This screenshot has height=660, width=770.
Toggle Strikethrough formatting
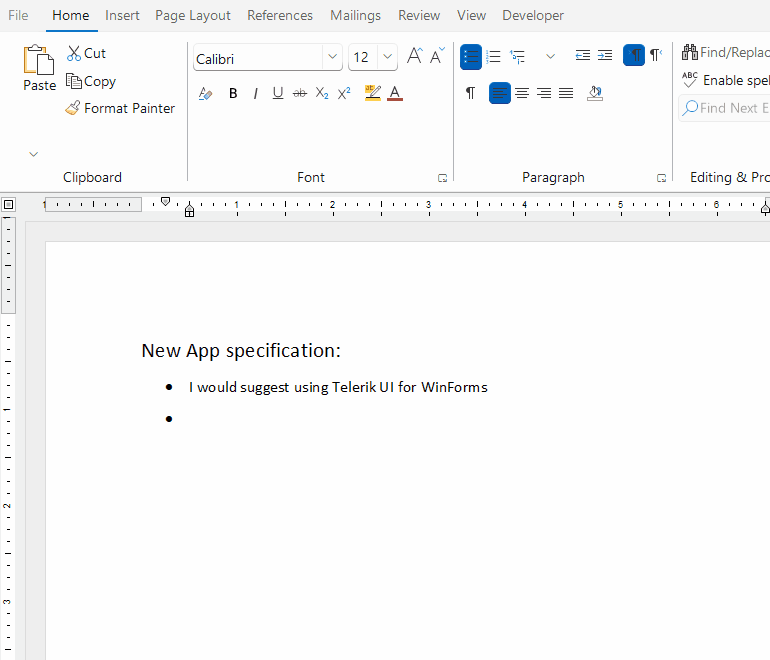tap(300, 93)
